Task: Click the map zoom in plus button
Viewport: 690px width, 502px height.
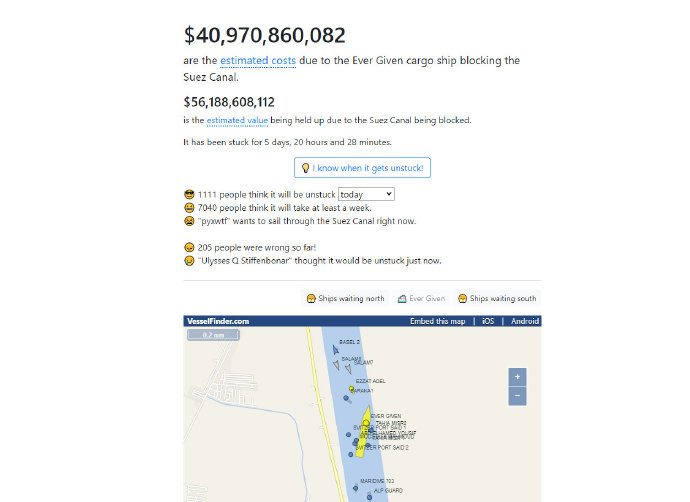Action: point(517,377)
